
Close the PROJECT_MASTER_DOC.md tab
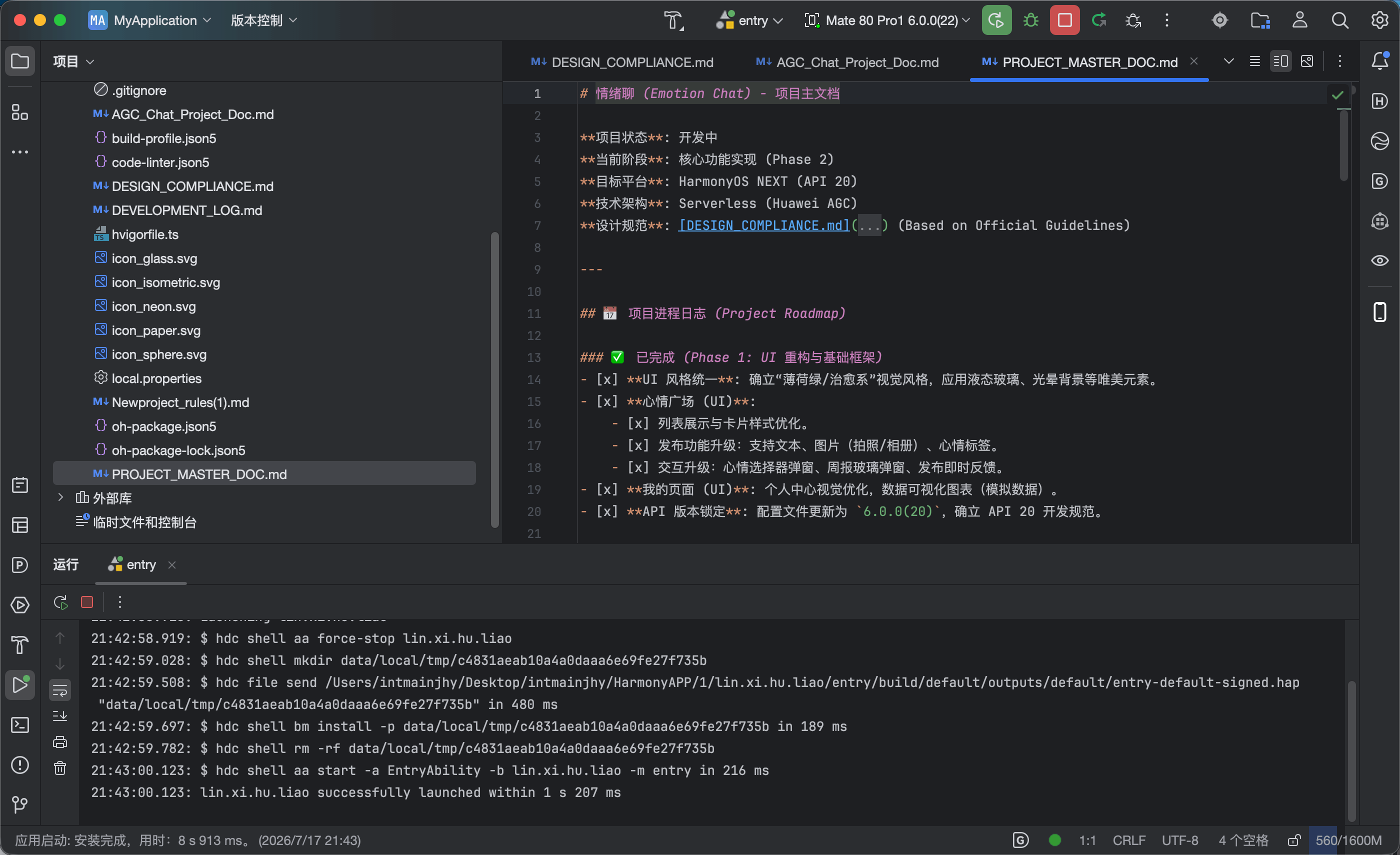point(1194,61)
